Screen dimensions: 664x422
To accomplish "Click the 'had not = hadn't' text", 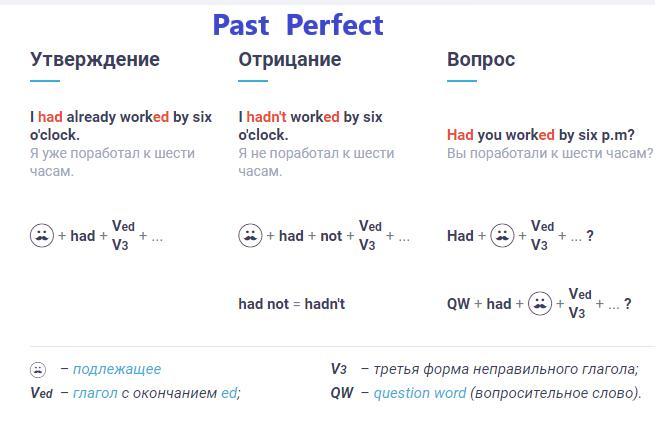I will [x=291, y=304].
